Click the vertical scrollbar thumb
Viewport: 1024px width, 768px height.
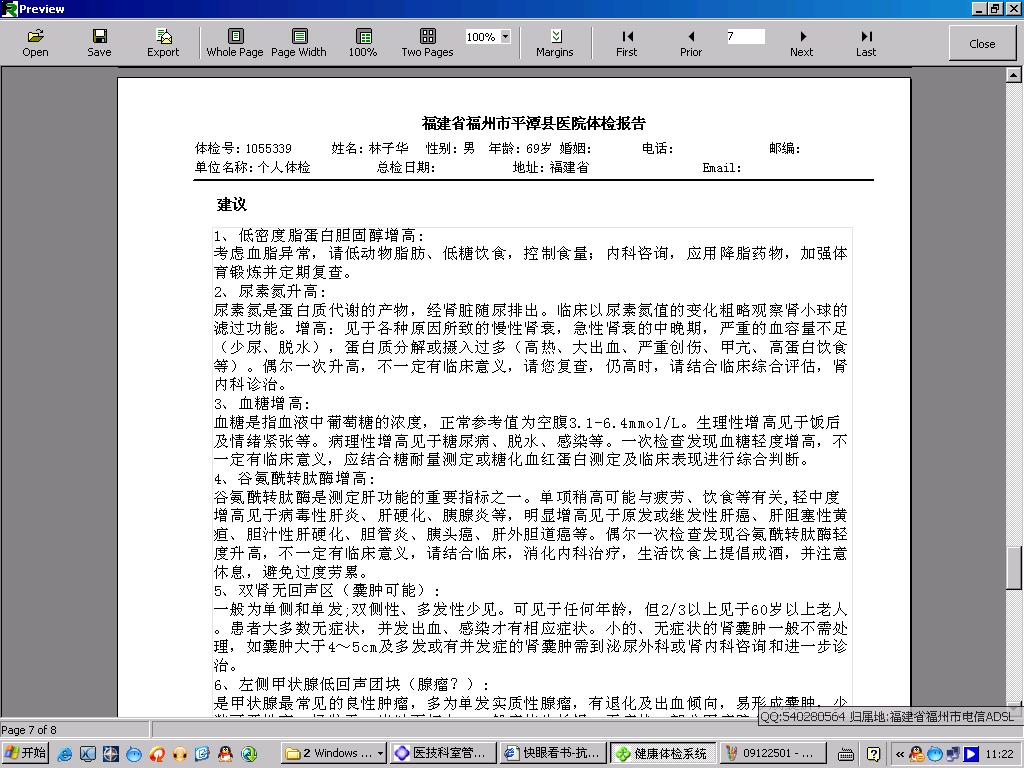[1014, 567]
